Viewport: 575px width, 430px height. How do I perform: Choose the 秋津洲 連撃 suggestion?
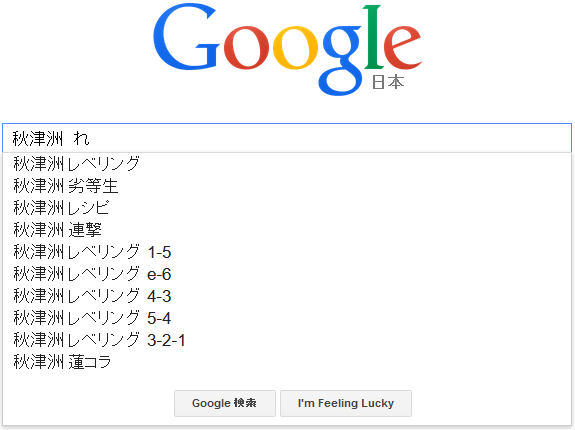pyautogui.click(x=287, y=230)
